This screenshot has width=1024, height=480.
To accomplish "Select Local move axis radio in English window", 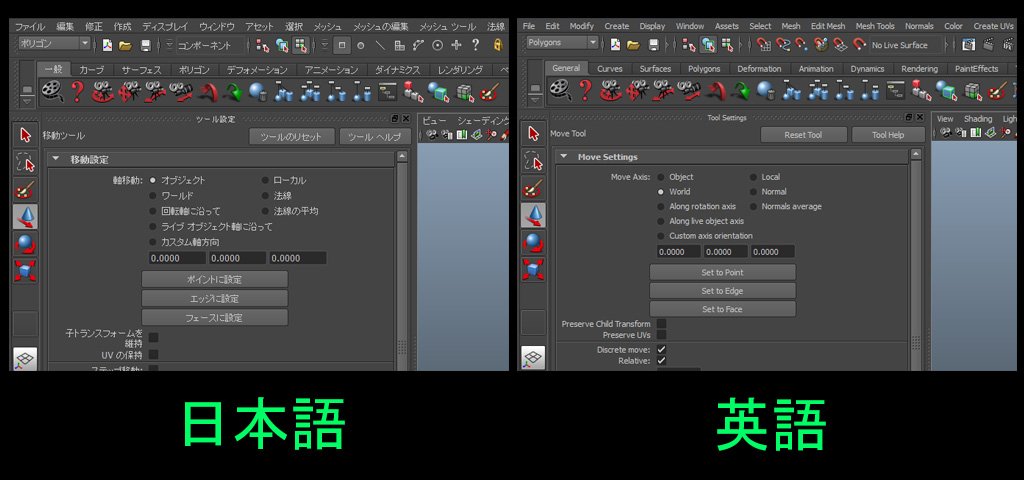I will 753,177.
